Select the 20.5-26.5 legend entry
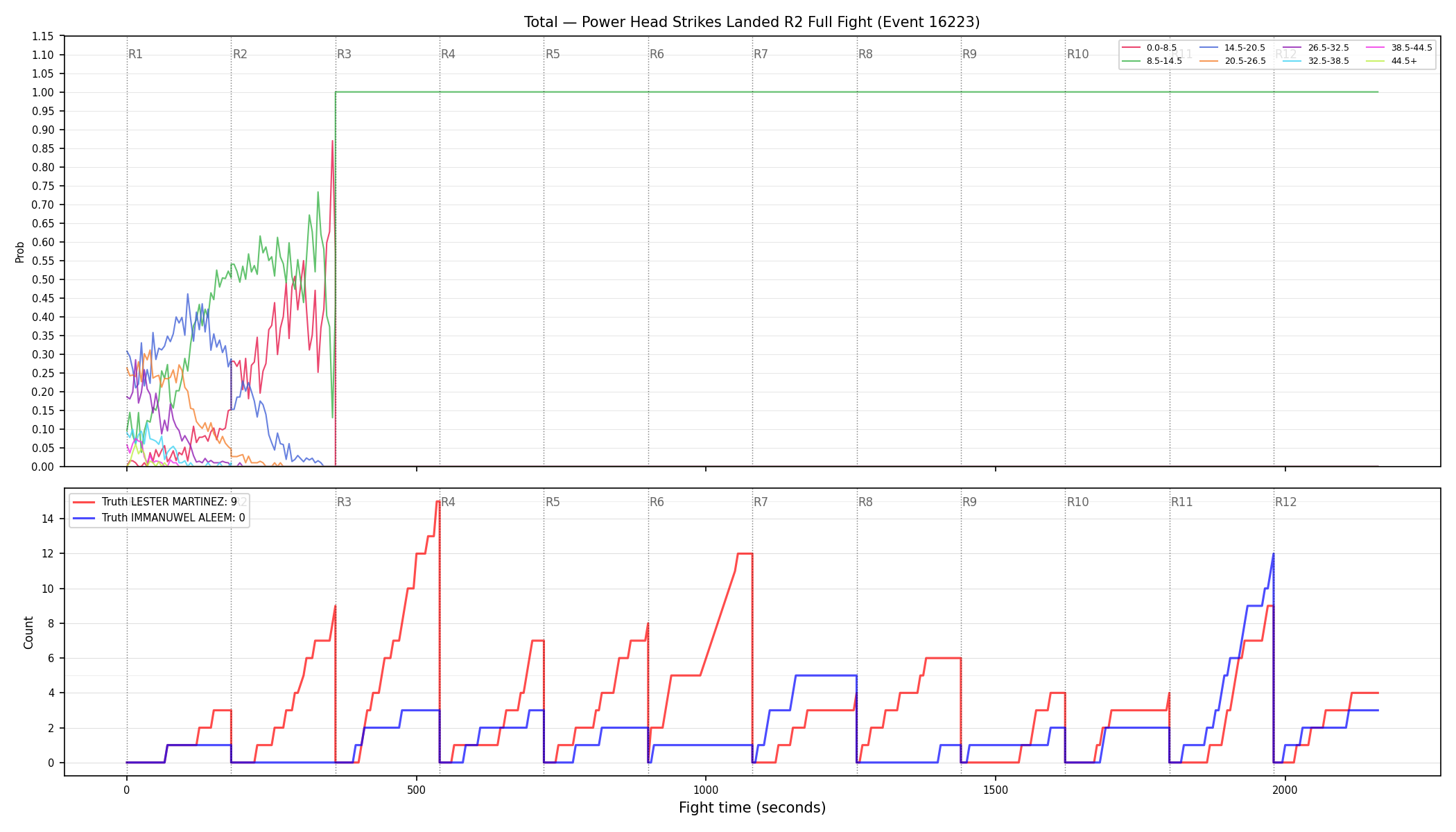Image resolution: width=1456 pixels, height=832 pixels. click(1232, 61)
